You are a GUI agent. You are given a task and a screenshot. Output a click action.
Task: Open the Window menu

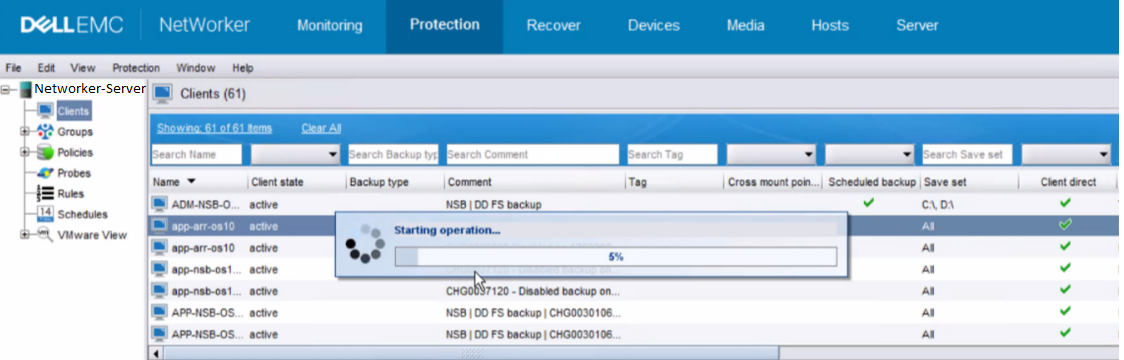click(x=196, y=68)
